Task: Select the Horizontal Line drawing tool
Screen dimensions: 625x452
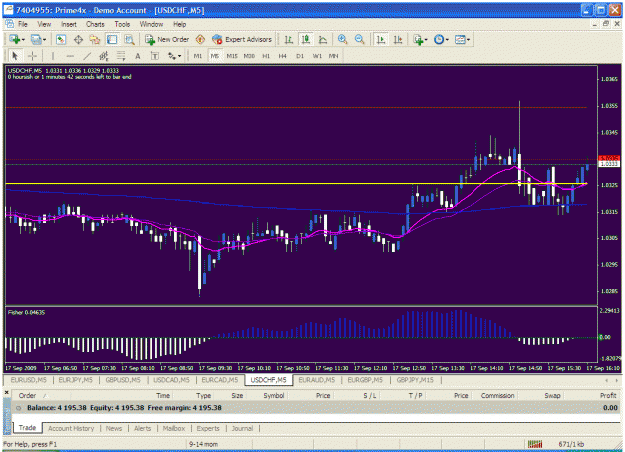Action: click(70, 56)
